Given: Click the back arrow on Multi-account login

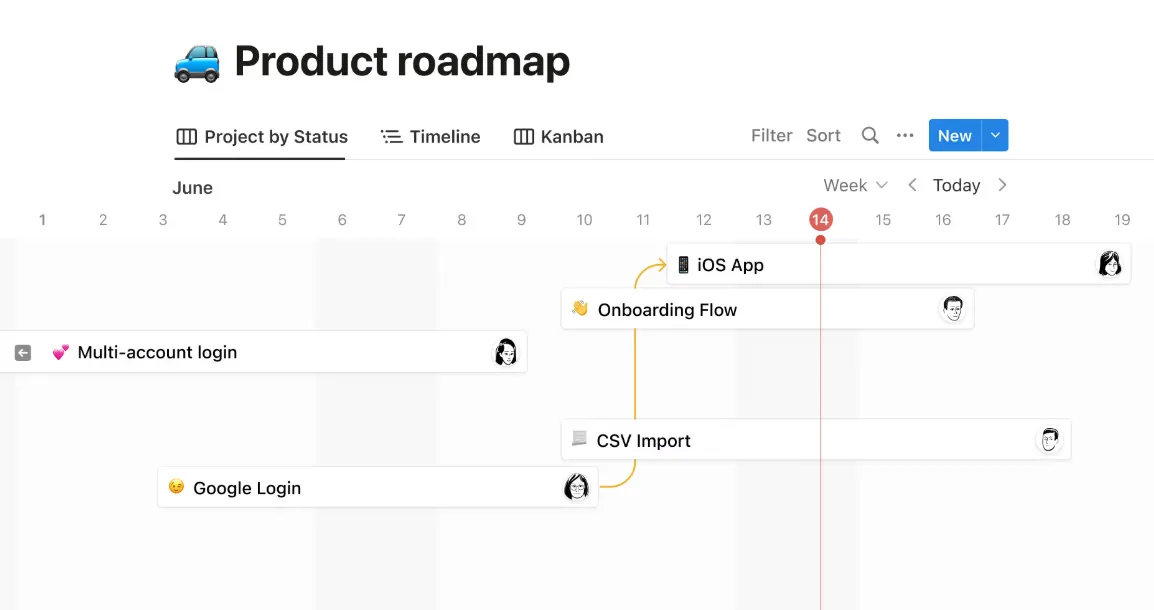Looking at the screenshot, I should (x=23, y=352).
